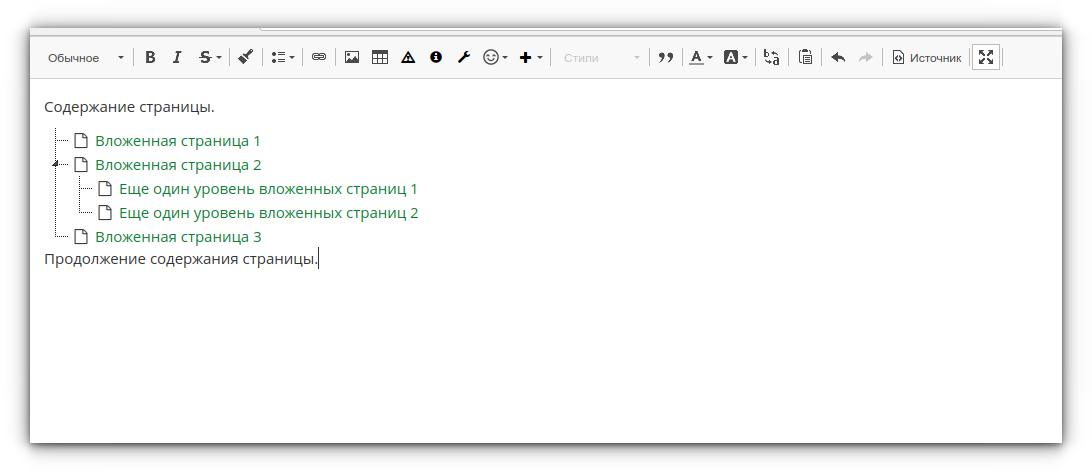Insert a warning block triangle icon
This screenshot has width=1092, height=475.
point(408,58)
